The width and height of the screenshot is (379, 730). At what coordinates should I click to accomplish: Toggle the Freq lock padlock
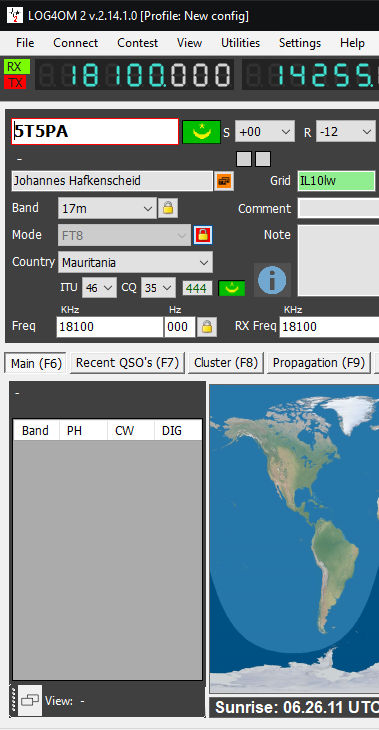(x=207, y=327)
